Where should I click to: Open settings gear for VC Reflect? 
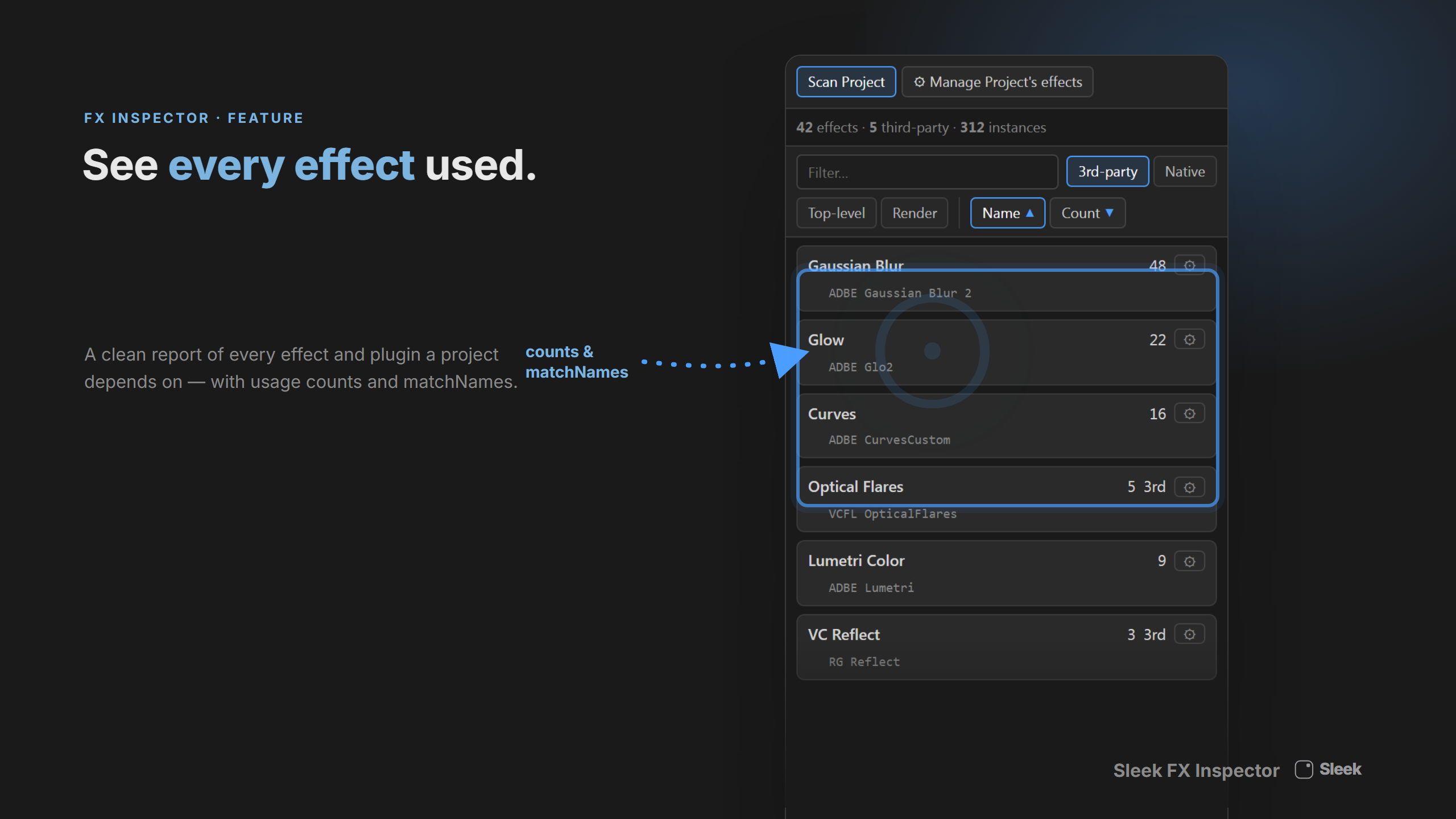(x=1189, y=634)
